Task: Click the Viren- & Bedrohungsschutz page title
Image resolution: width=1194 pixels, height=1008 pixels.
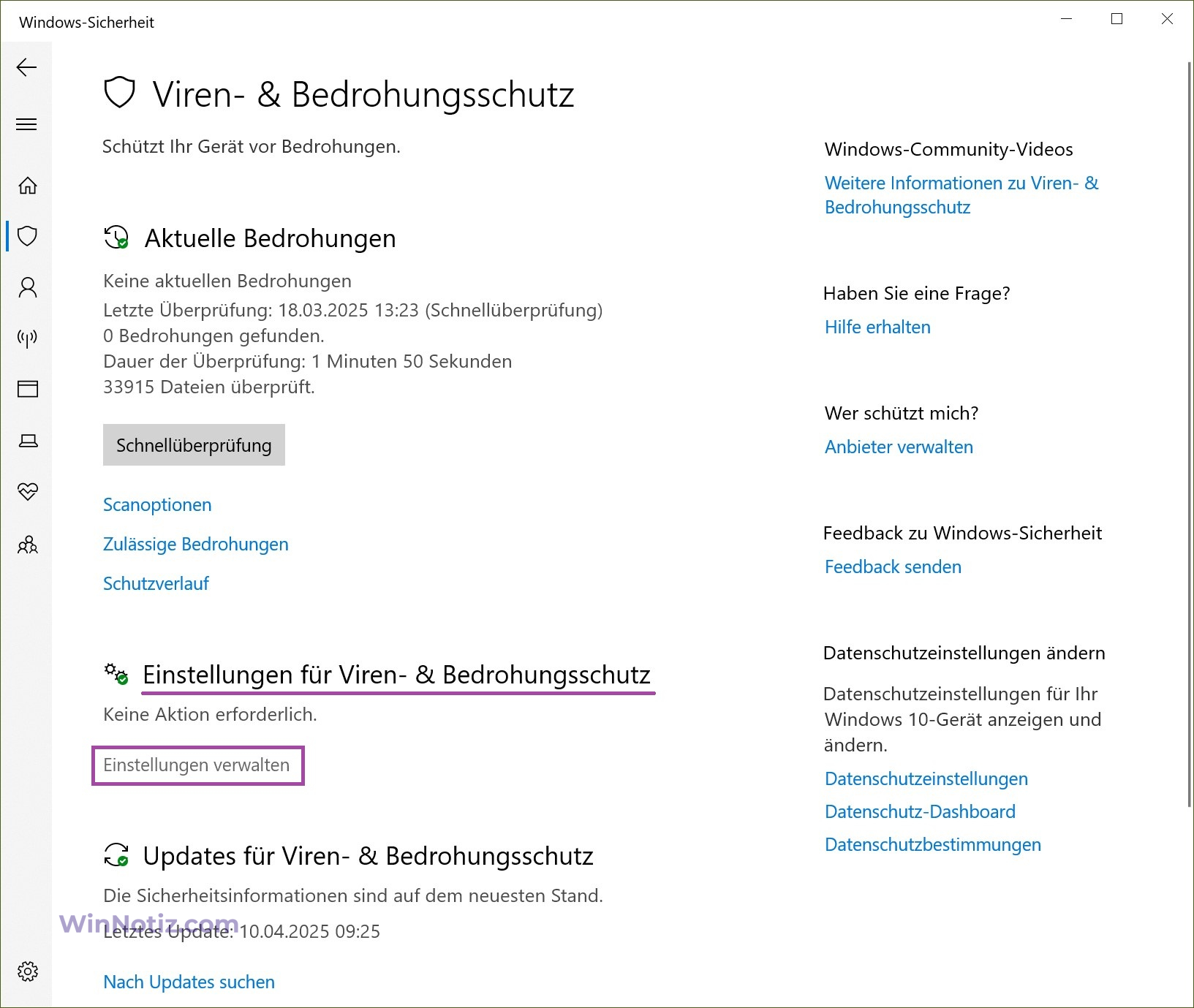Action: tap(363, 94)
